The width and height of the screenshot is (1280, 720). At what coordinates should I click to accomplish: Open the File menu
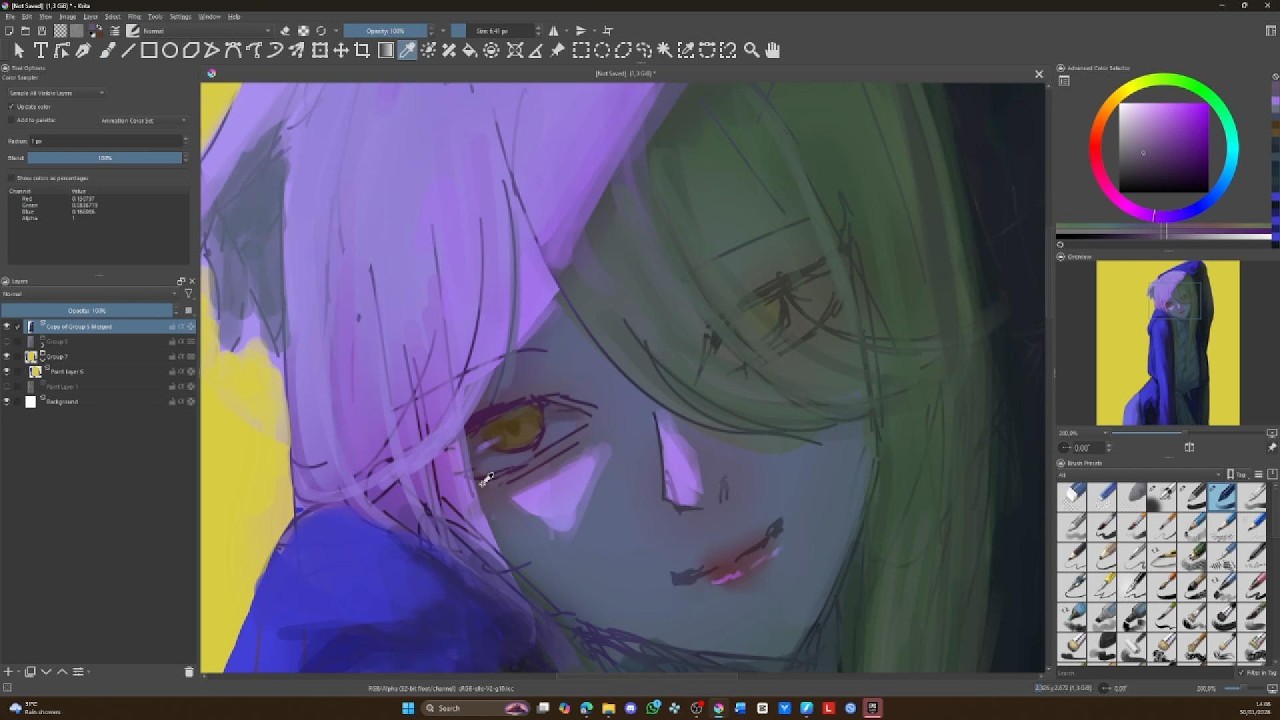(x=10, y=17)
